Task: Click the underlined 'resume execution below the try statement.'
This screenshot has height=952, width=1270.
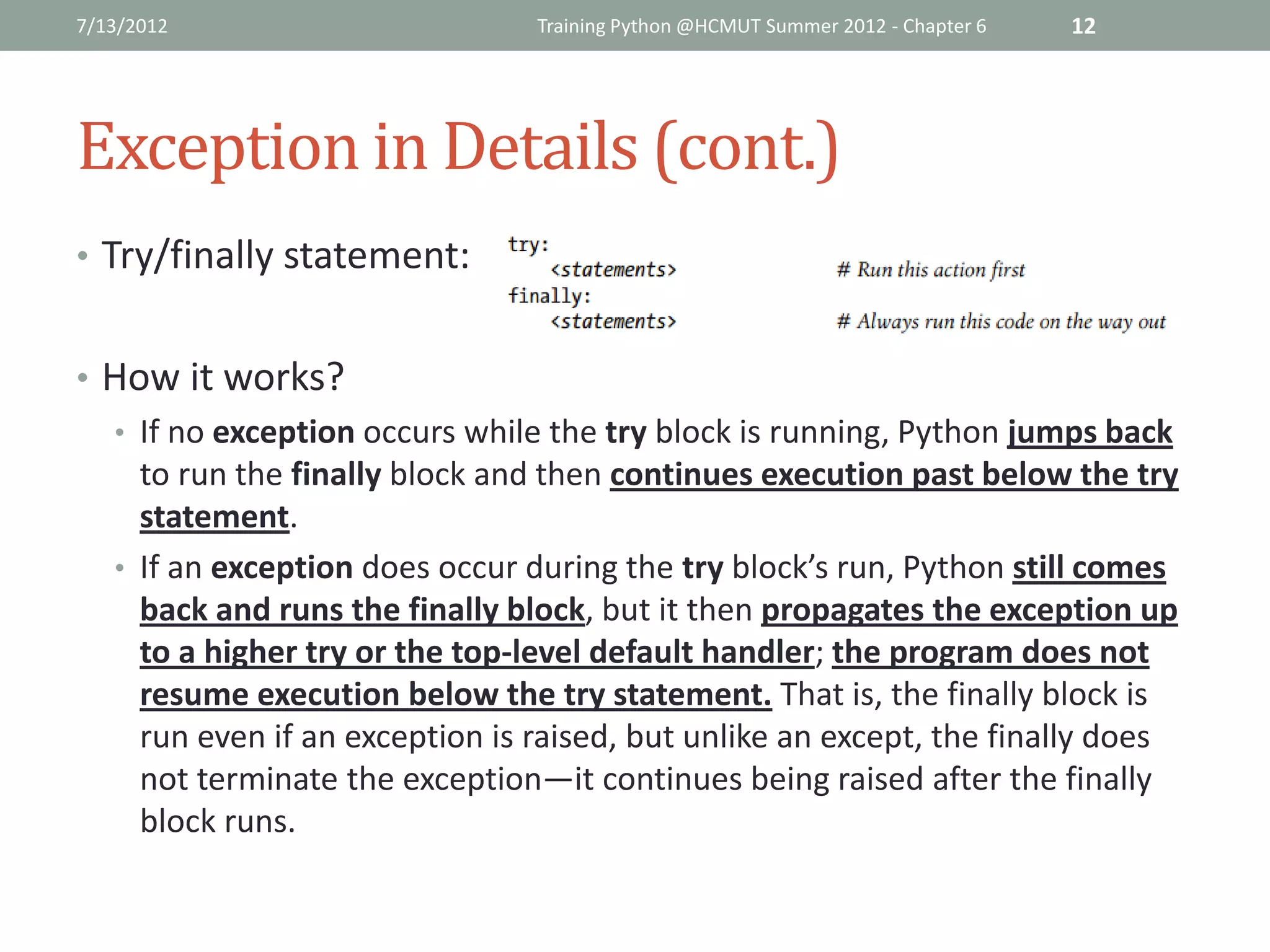Action: [x=456, y=694]
